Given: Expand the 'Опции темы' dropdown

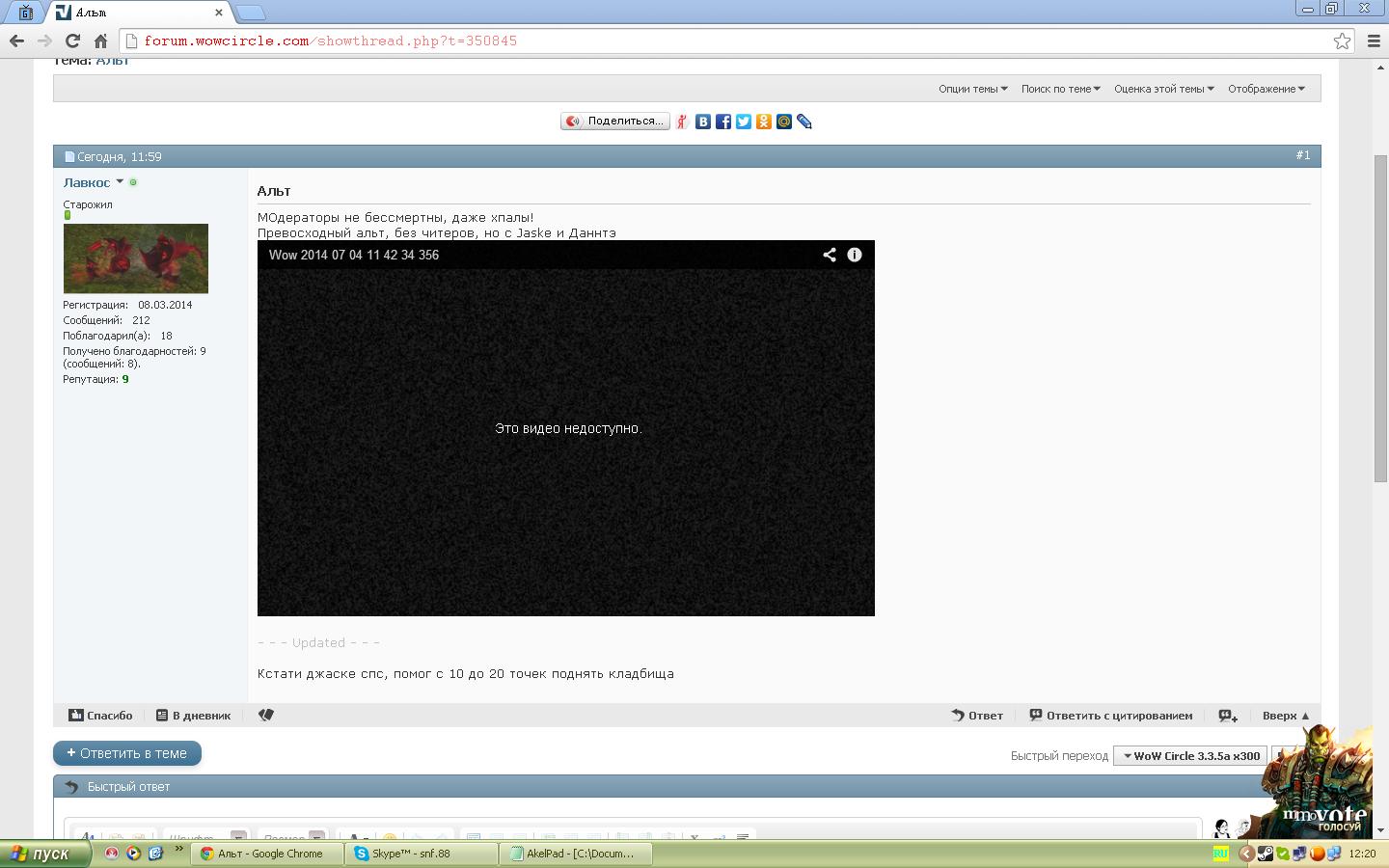Looking at the screenshot, I should click(972, 89).
